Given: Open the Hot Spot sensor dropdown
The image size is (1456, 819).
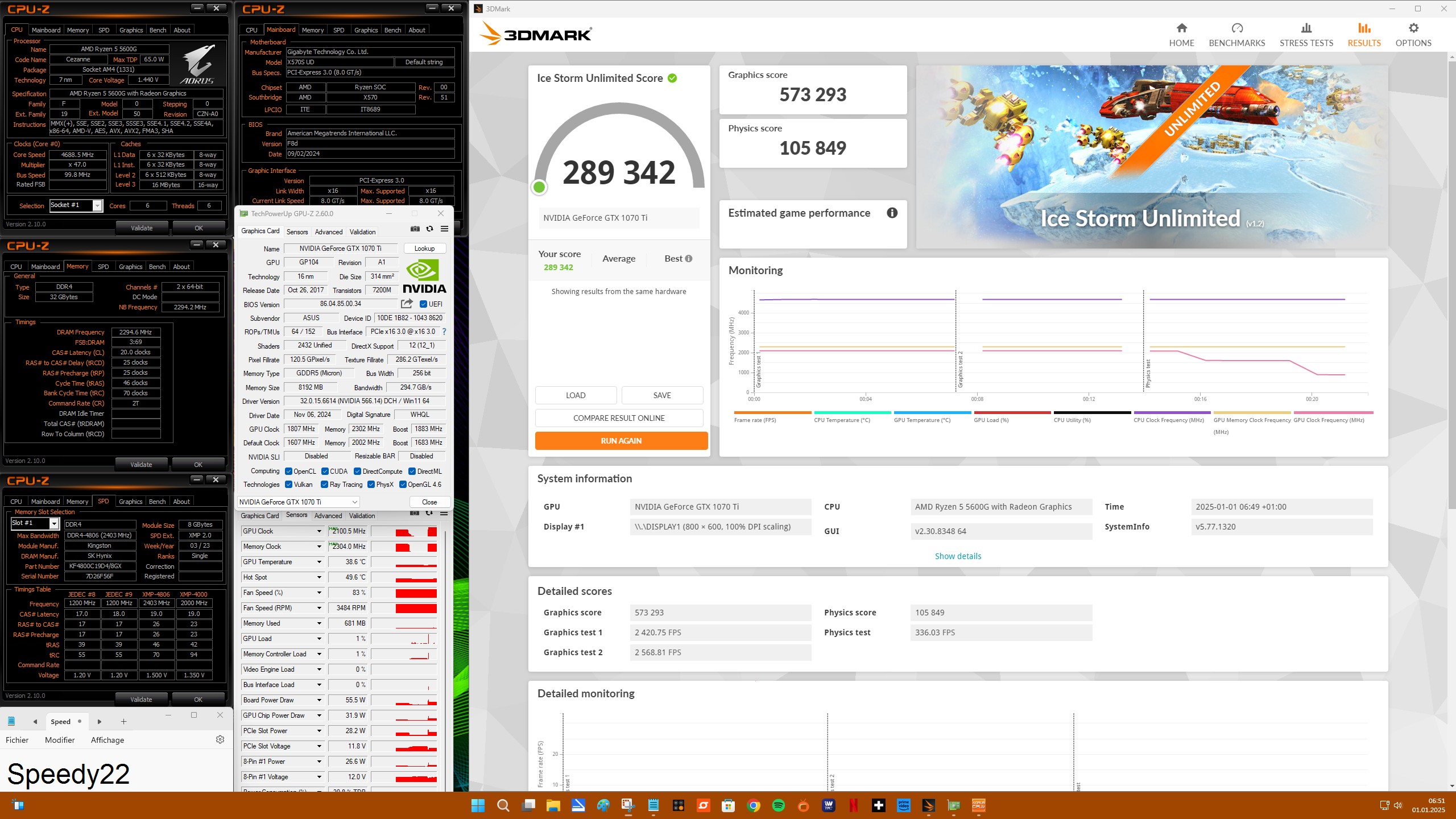Looking at the screenshot, I should click(x=319, y=577).
